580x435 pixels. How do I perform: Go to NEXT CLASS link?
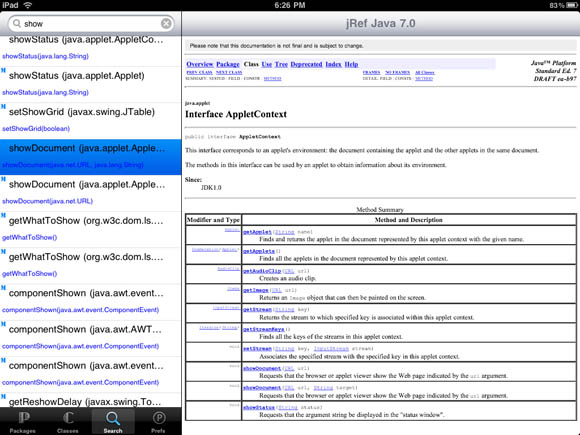[229, 72]
